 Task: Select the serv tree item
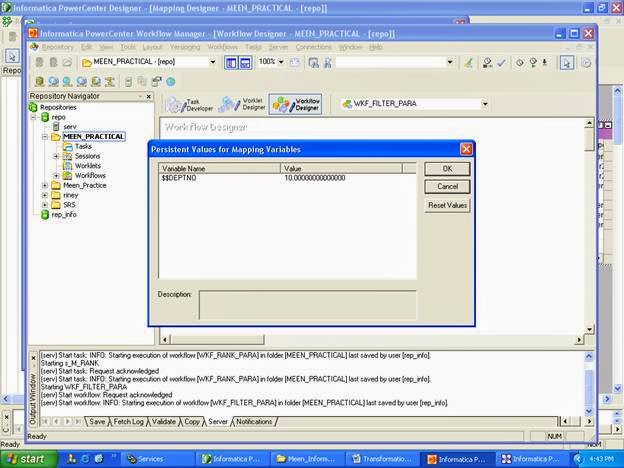click(70, 127)
